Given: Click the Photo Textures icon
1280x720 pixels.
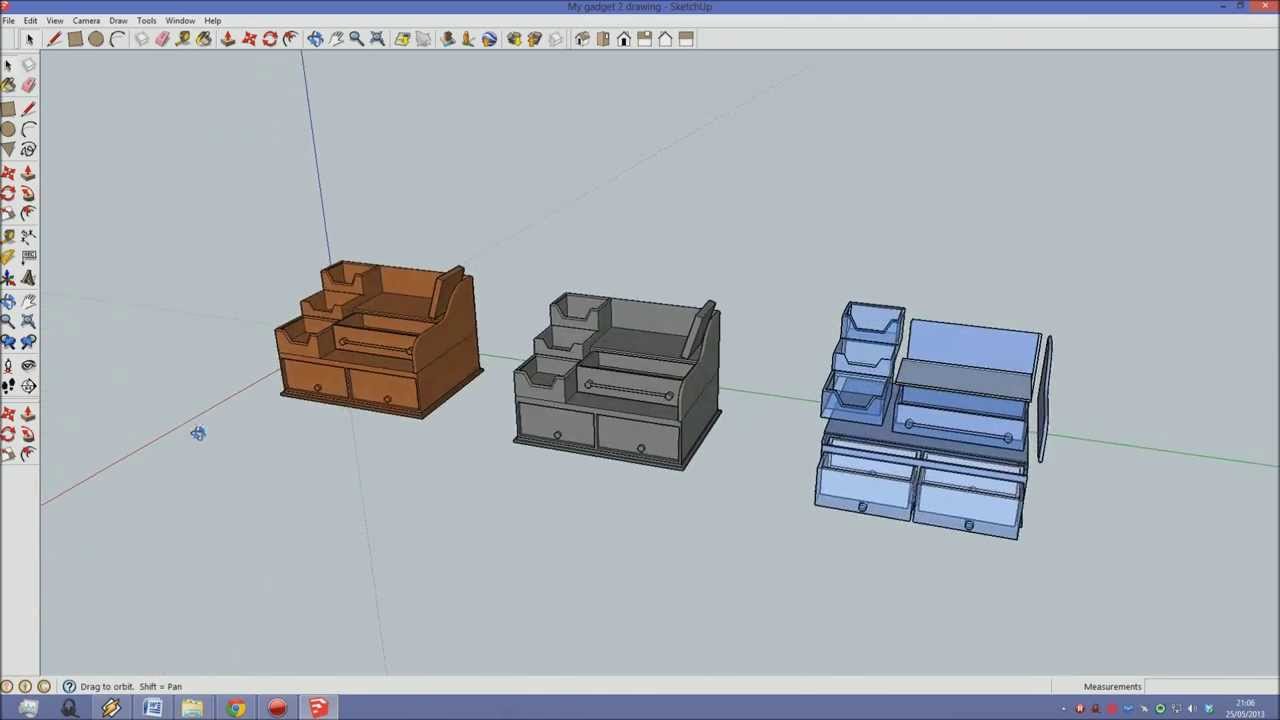Looking at the screenshot, I should tap(467, 39).
